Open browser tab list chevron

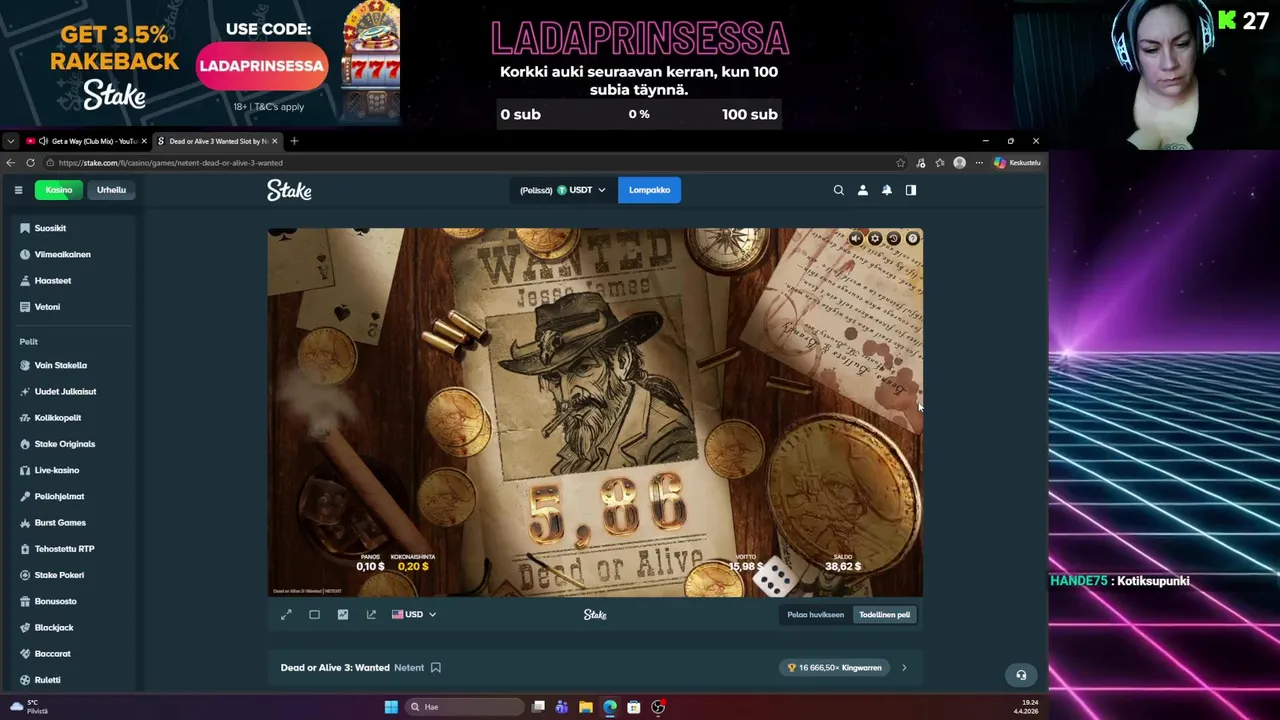click(x=10, y=141)
